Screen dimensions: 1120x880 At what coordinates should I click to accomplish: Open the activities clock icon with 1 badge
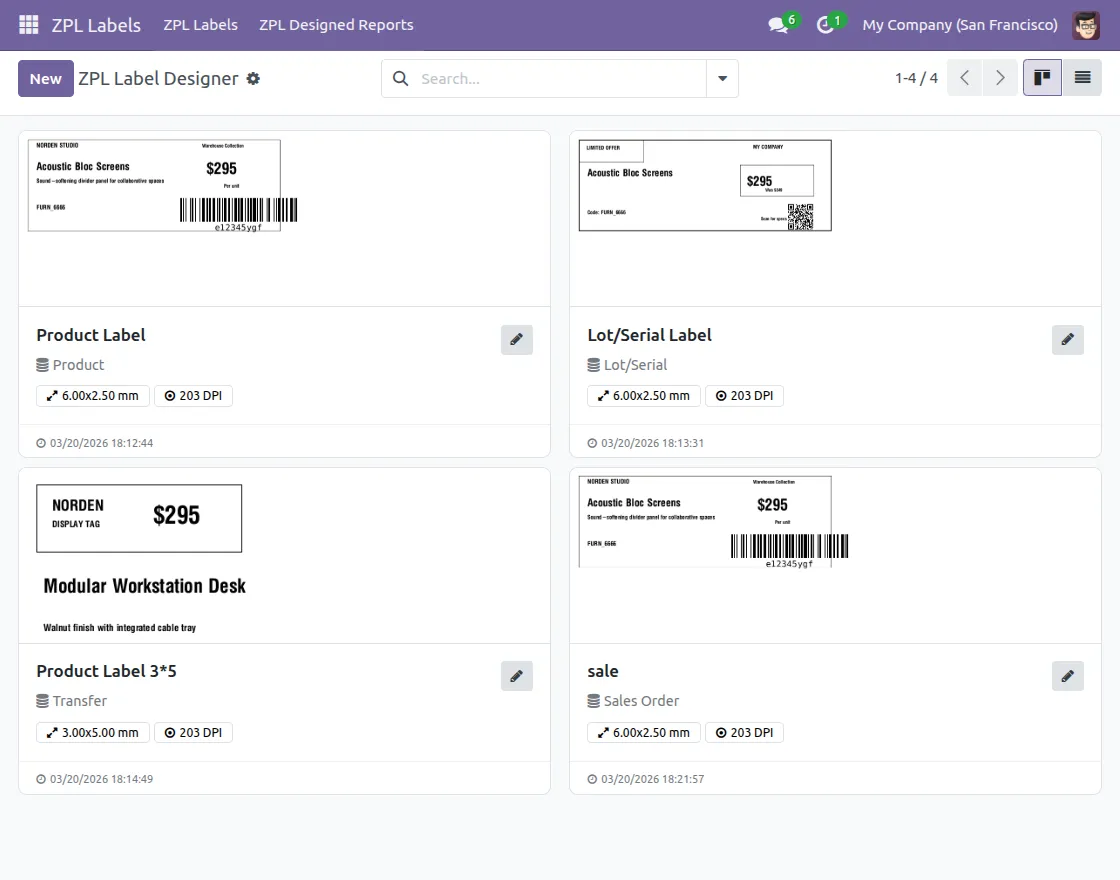click(826, 25)
